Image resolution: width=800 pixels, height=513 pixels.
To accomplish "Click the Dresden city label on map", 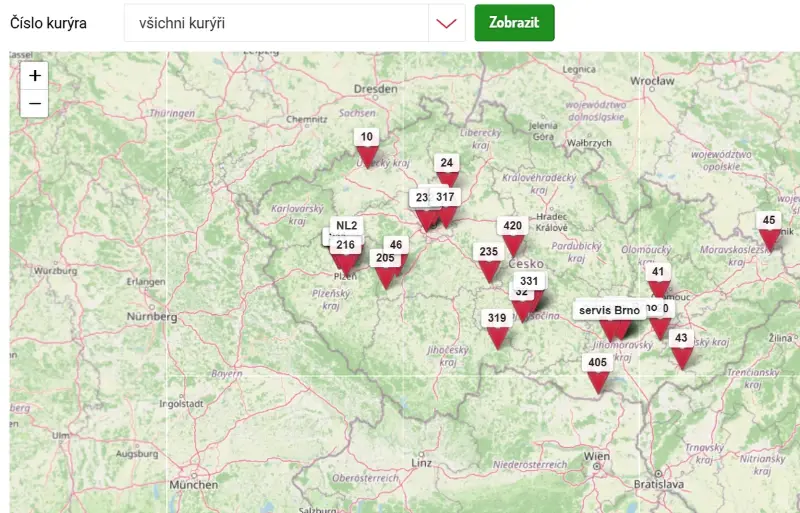I will 376,89.
